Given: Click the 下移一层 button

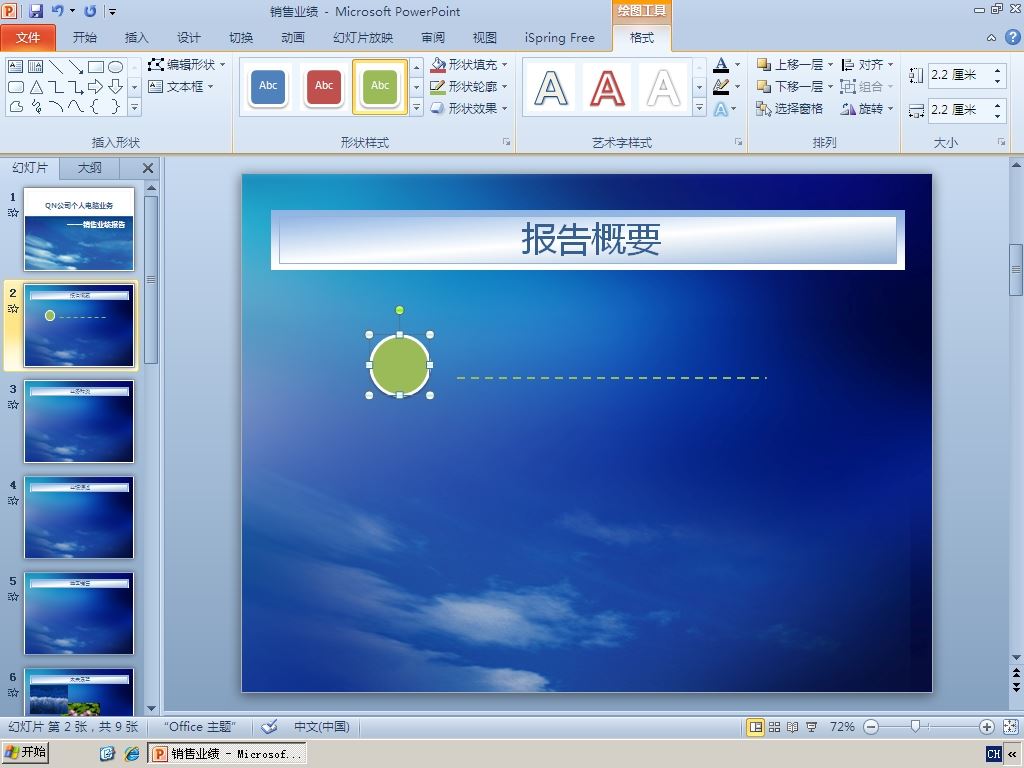Looking at the screenshot, I should coord(790,86).
